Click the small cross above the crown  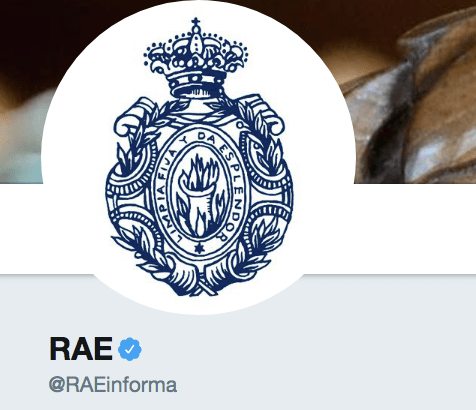pos(196,22)
